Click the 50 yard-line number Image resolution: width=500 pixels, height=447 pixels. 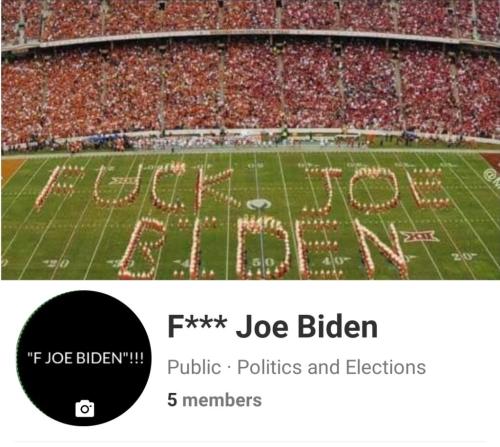[x=263, y=262]
